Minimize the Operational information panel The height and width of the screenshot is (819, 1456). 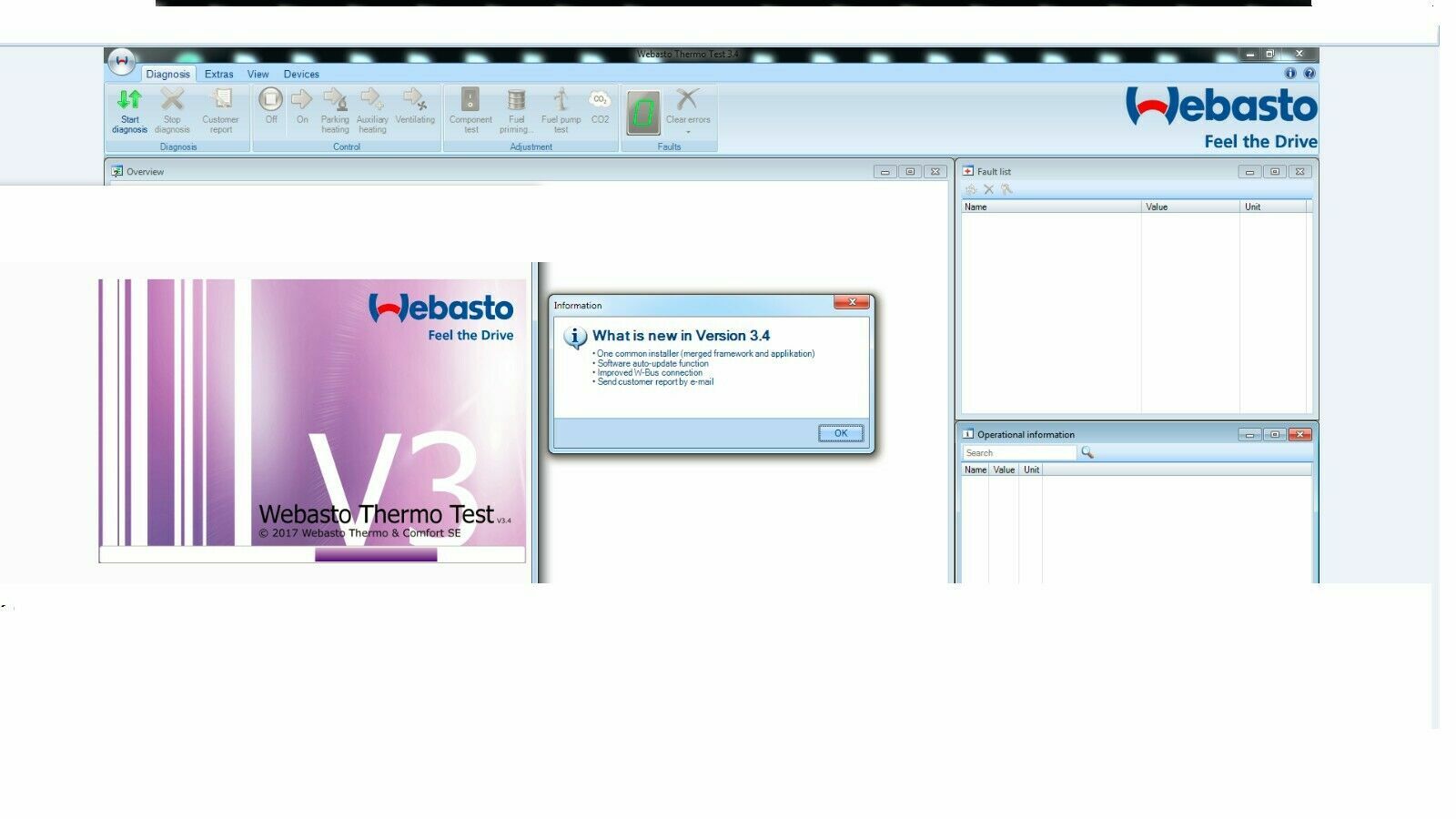(1249, 435)
